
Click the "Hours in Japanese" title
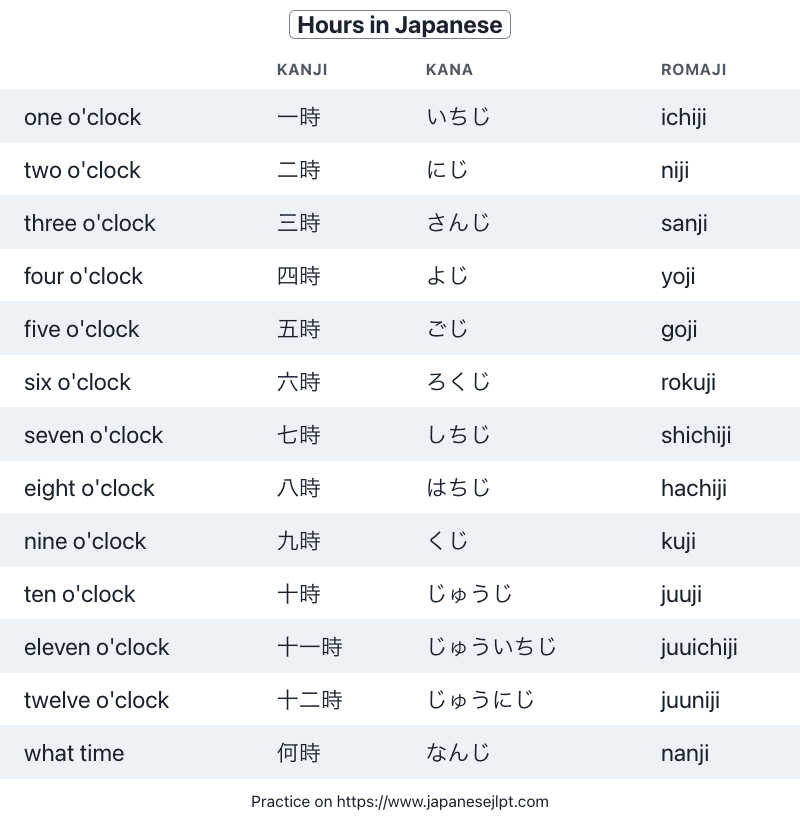[400, 25]
